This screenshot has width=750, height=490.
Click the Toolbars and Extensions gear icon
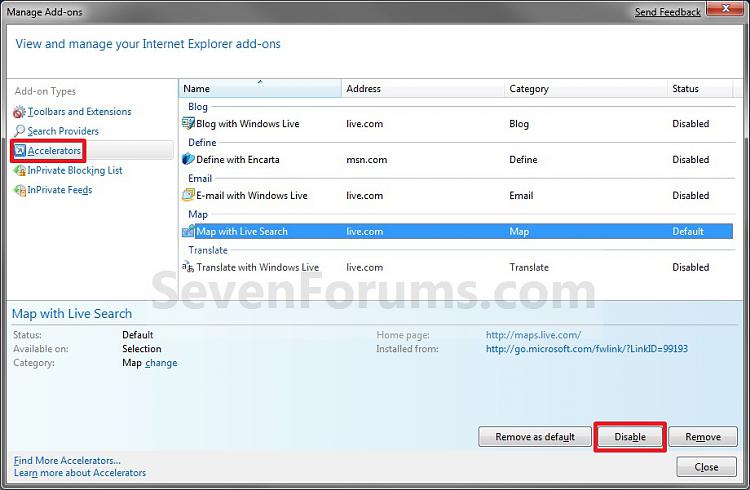click(x=19, y=112)
